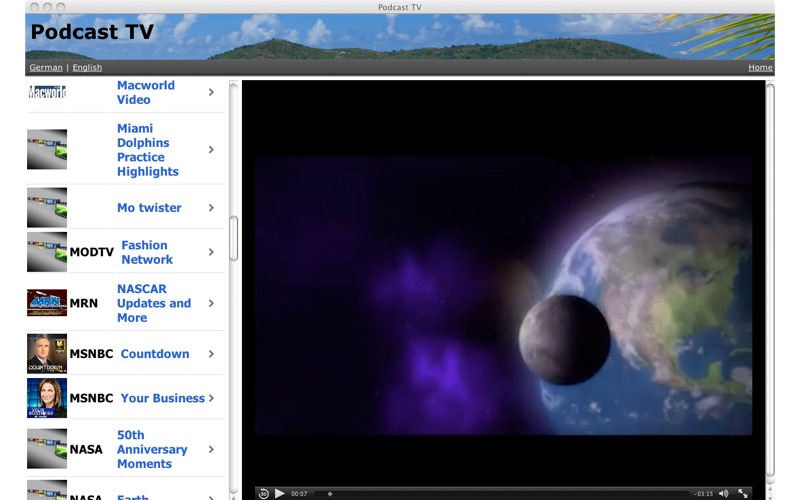This screenshot has width=800, height=500.
Task: Open NASCAR Updates and More link
Action: click(x=154, y=303)
